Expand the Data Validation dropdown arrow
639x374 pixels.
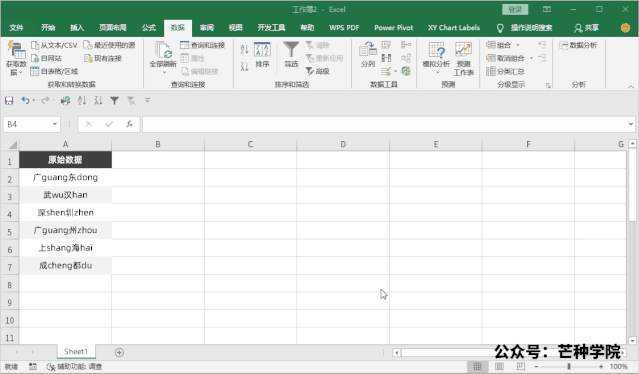(396, 71)
